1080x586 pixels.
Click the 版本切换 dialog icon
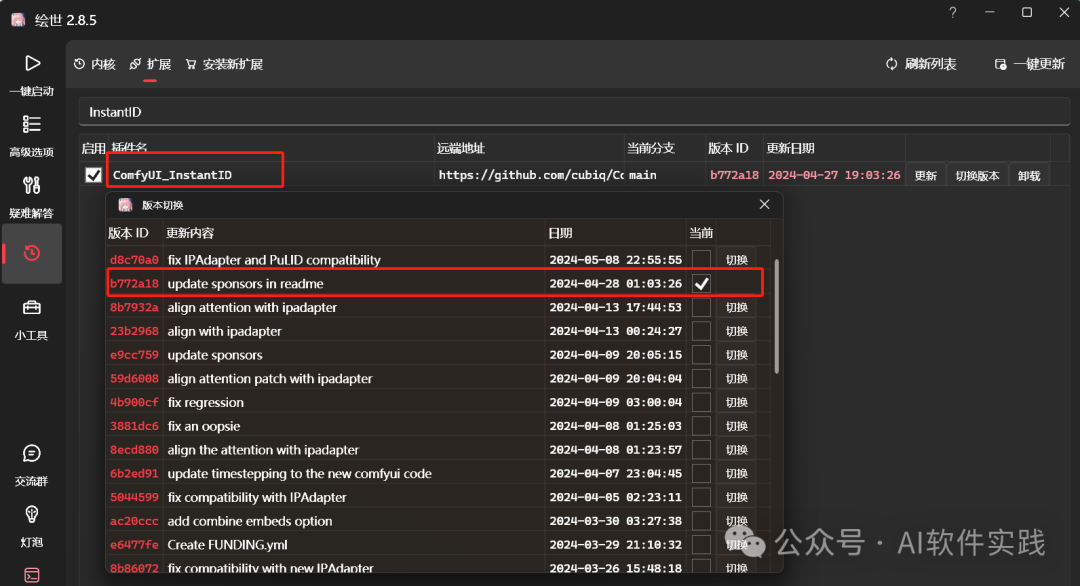pos(125,205)
